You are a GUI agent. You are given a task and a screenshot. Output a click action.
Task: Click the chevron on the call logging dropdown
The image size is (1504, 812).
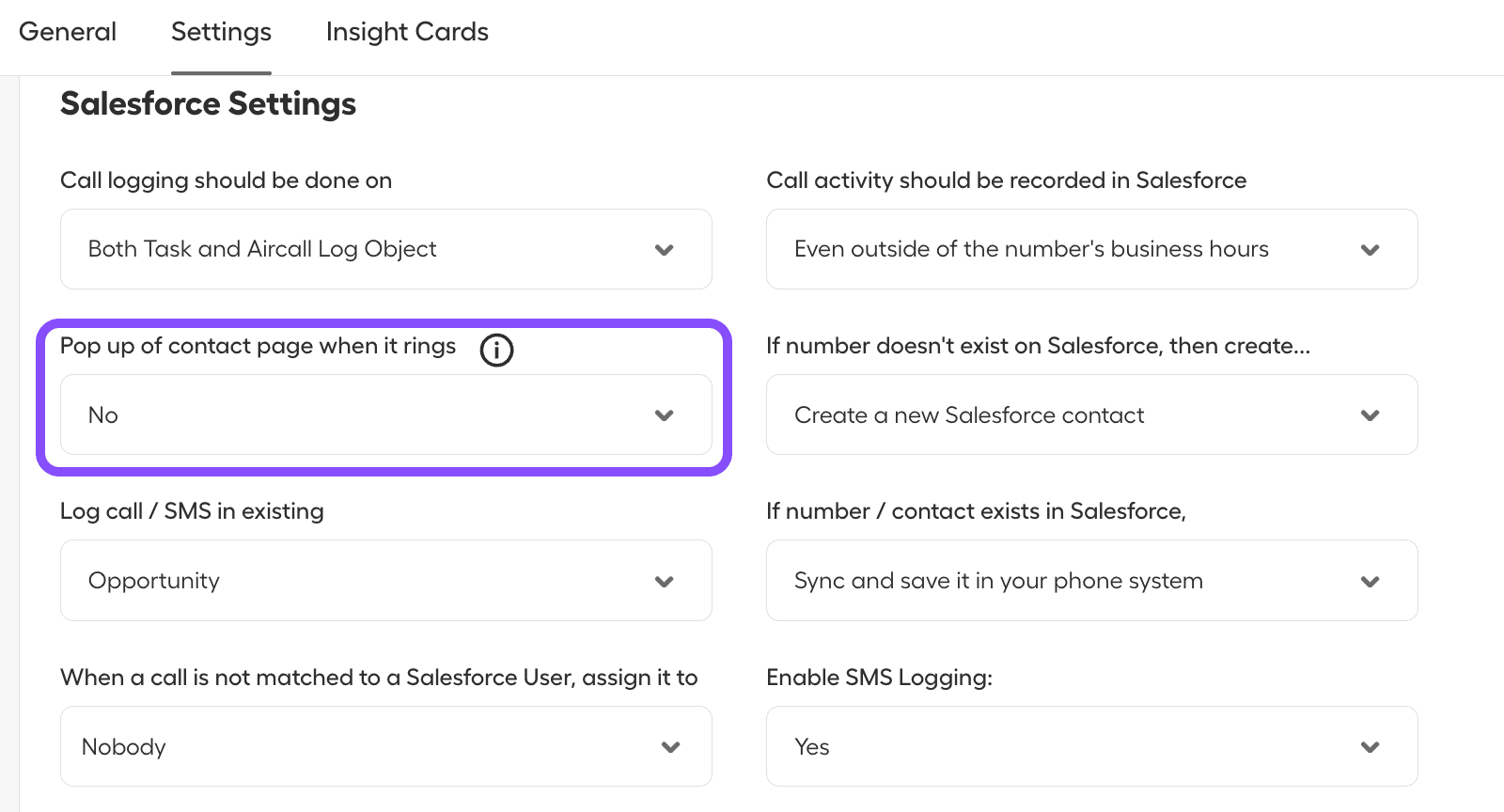(664, 251)
